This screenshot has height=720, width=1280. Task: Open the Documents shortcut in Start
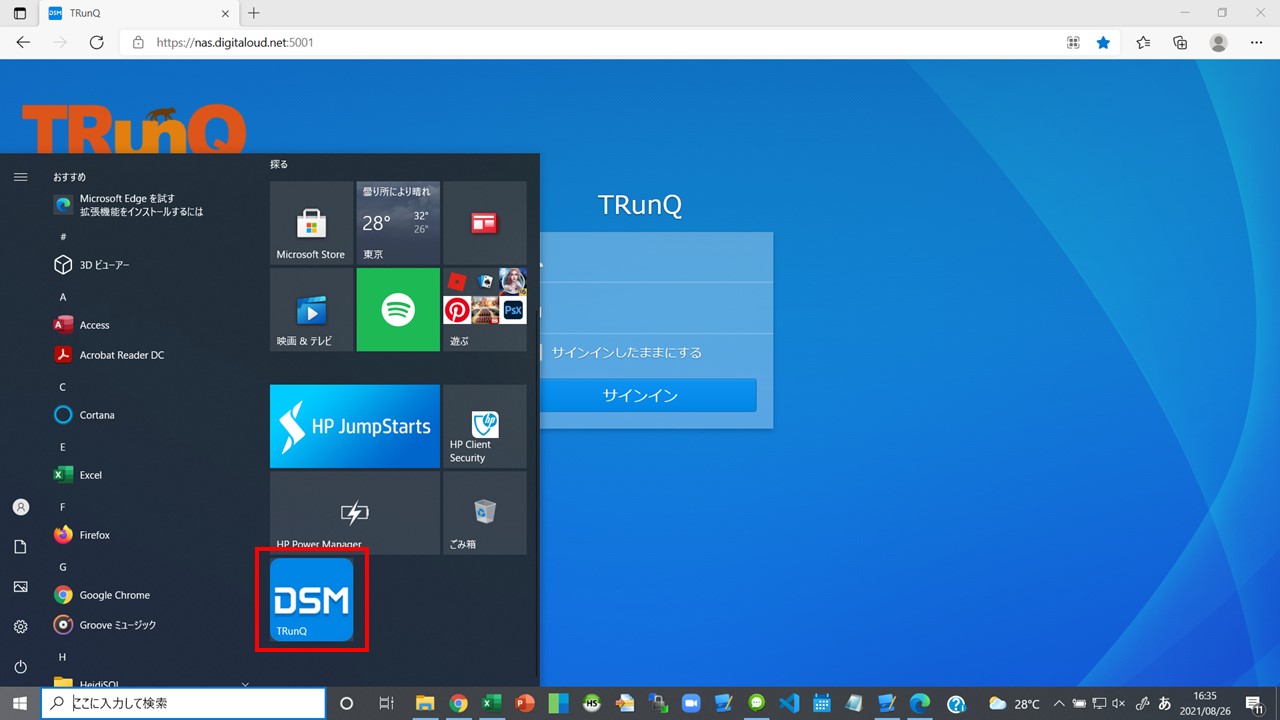tap(20, 547)
